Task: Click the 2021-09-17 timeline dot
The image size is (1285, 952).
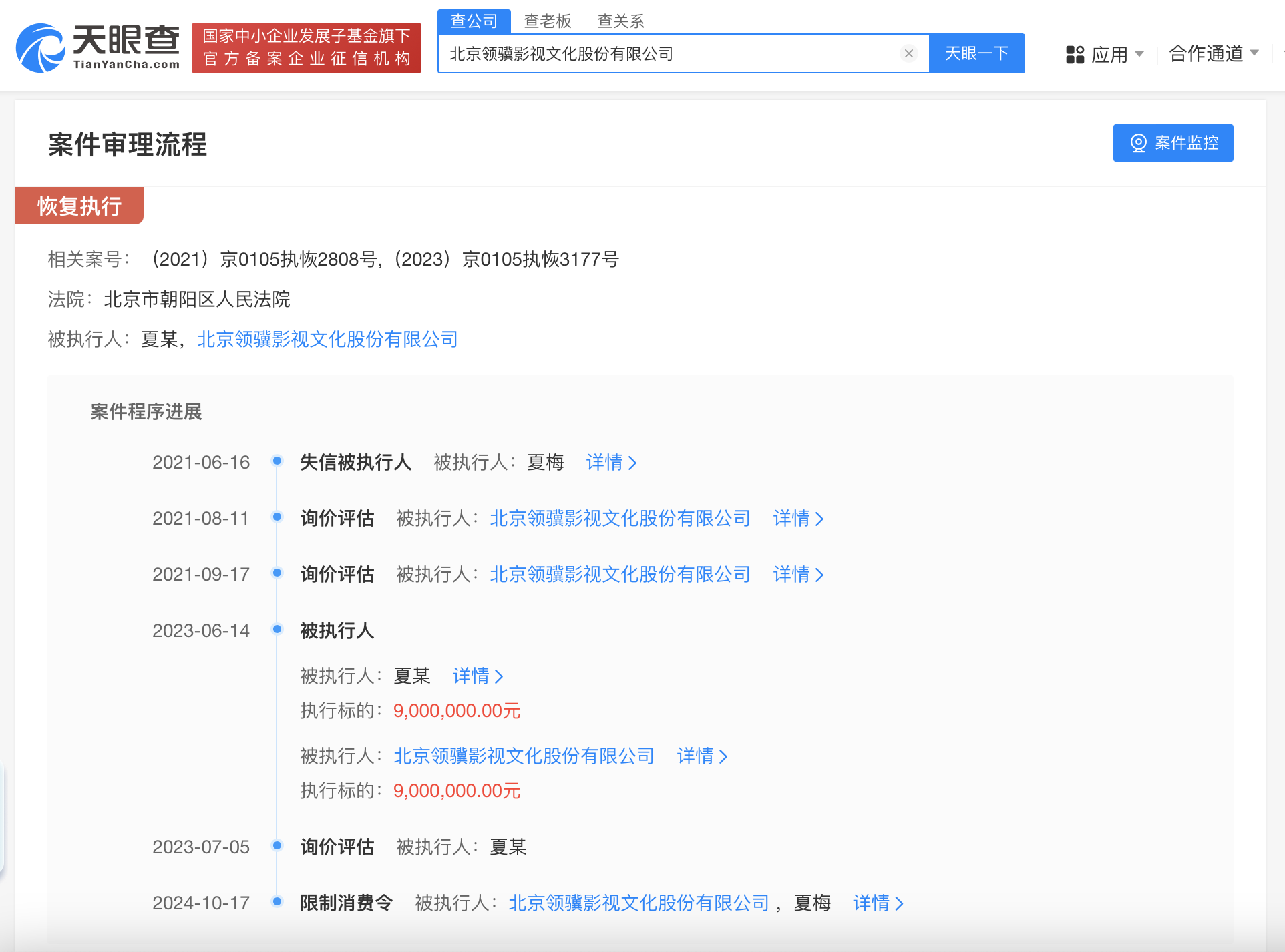Action: click(x=277, y=573)
